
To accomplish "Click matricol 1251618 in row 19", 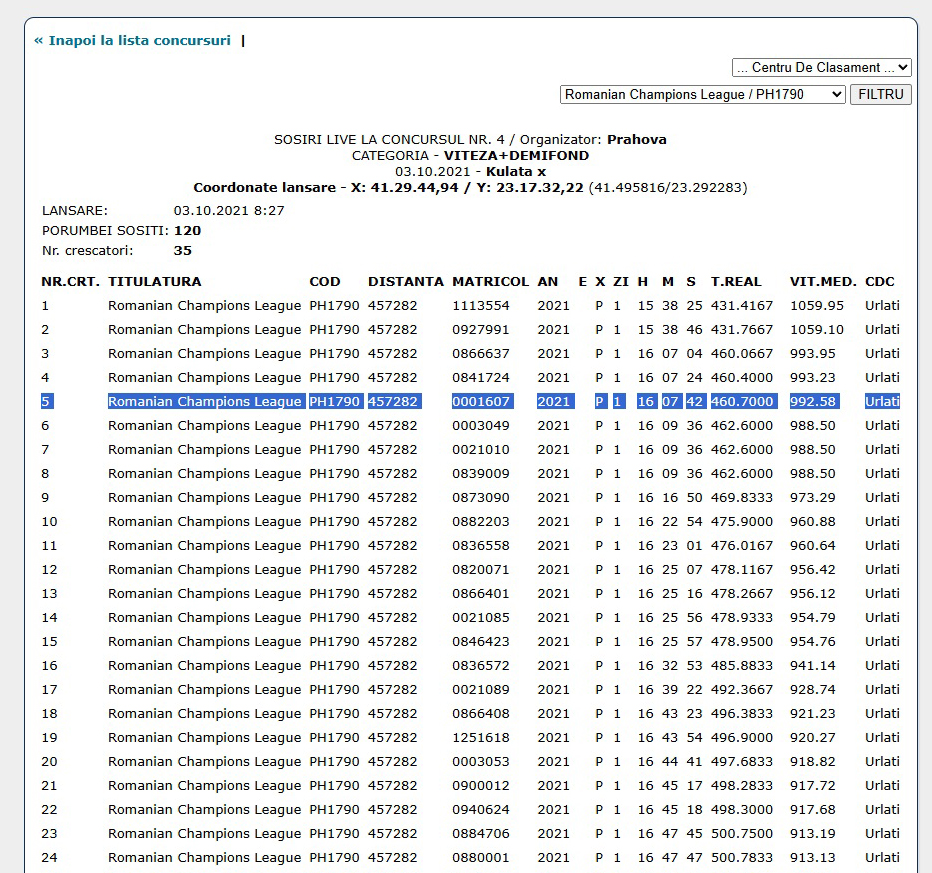I will [x=480, y=738].
